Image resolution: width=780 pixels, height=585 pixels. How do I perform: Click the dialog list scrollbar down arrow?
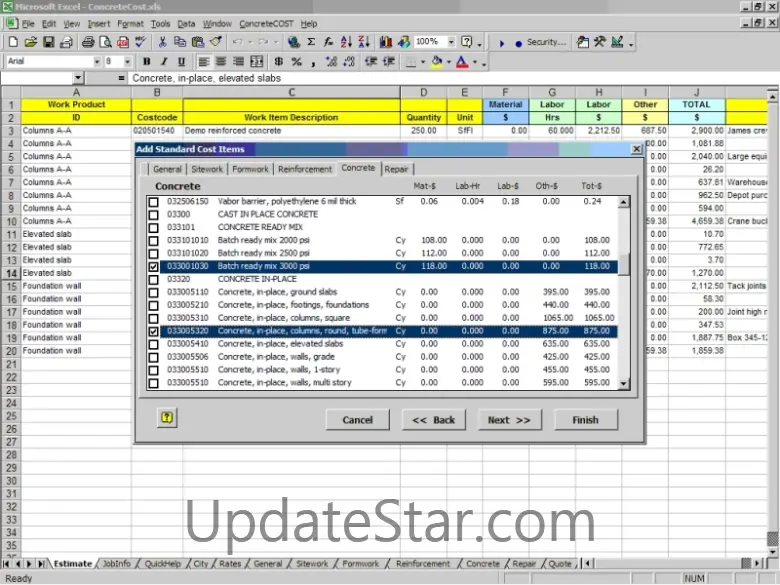coord(623,384)
